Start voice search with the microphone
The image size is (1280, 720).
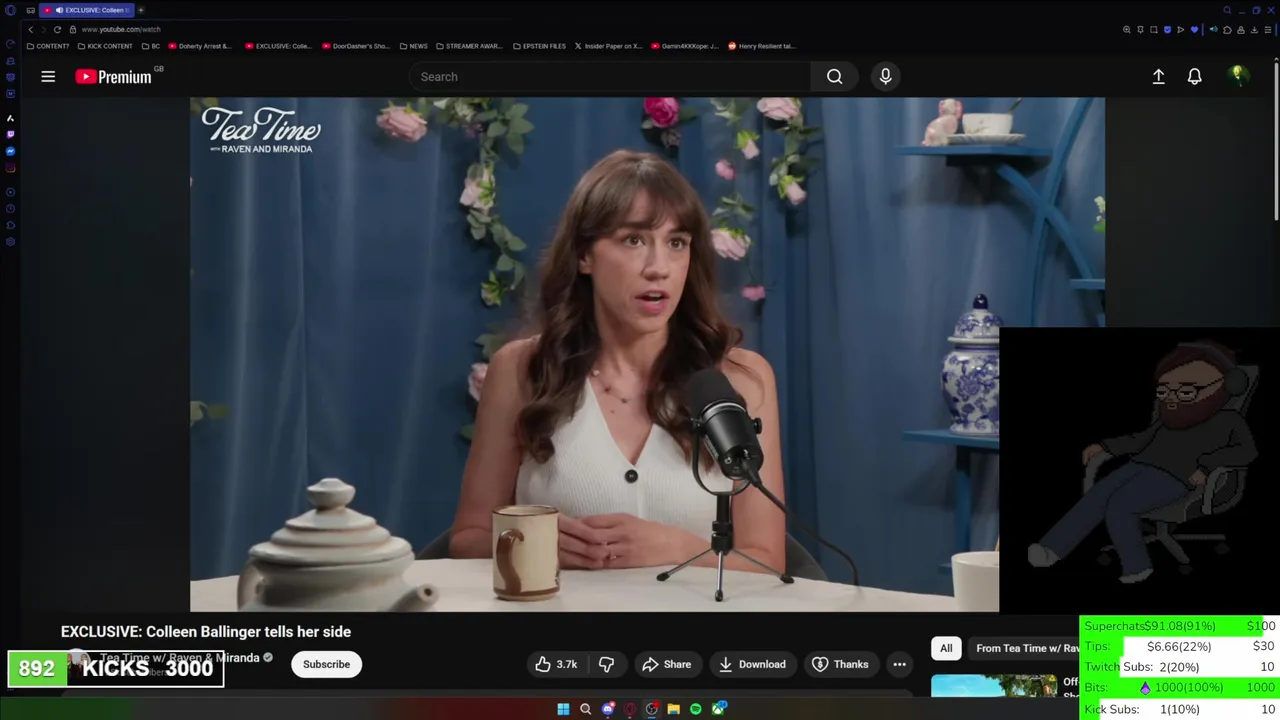[x=885, y=76]
